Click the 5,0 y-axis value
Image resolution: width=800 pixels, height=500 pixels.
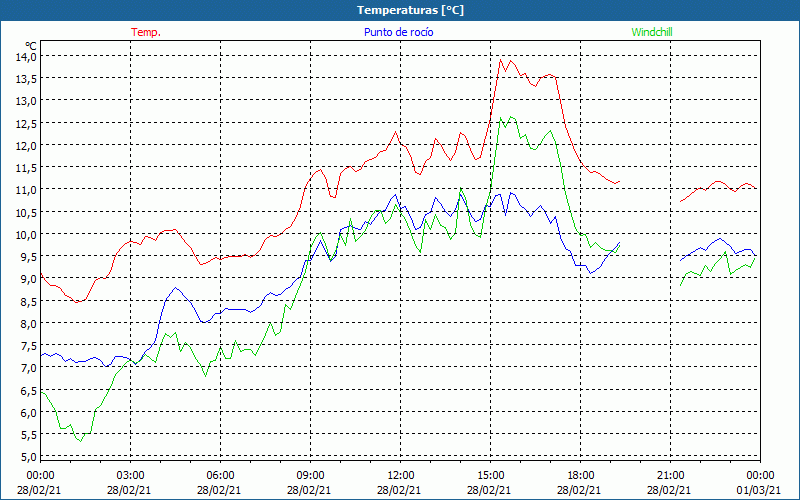pyautogui.click(x=28, y=457)
